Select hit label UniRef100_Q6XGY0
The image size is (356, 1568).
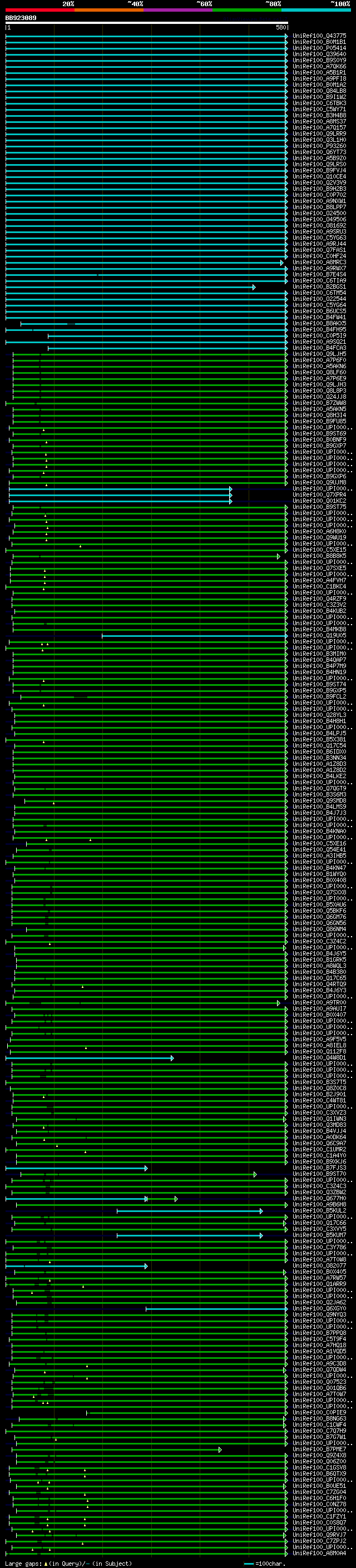pos(319,1309)
